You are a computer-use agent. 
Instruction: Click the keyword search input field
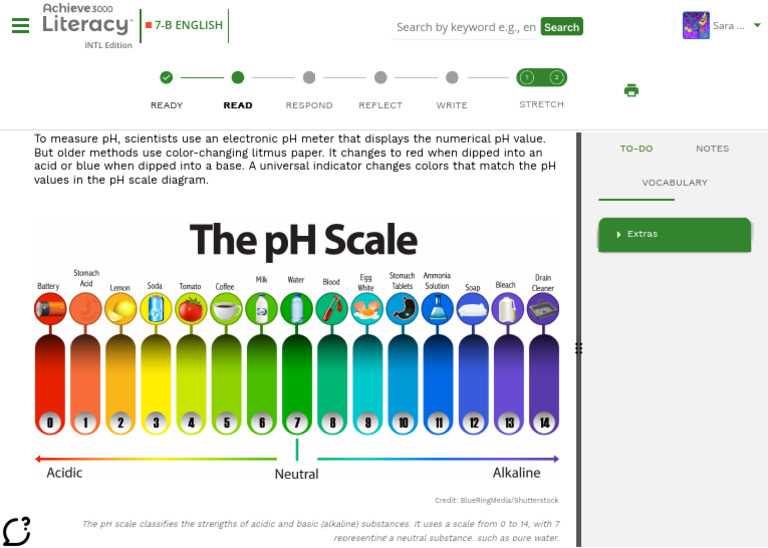coord(465,27)
